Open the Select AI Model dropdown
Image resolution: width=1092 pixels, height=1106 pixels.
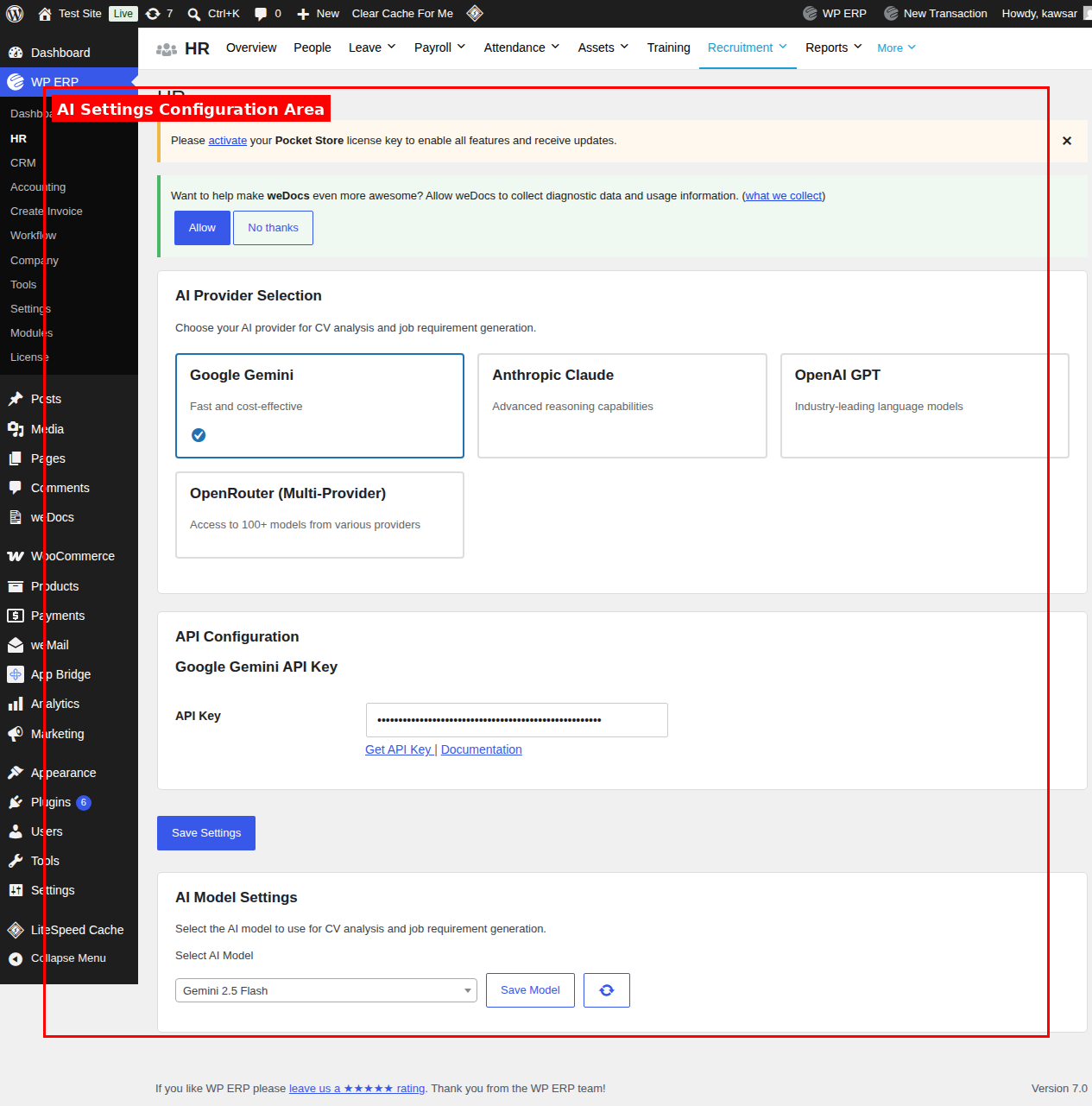point(326,990)
